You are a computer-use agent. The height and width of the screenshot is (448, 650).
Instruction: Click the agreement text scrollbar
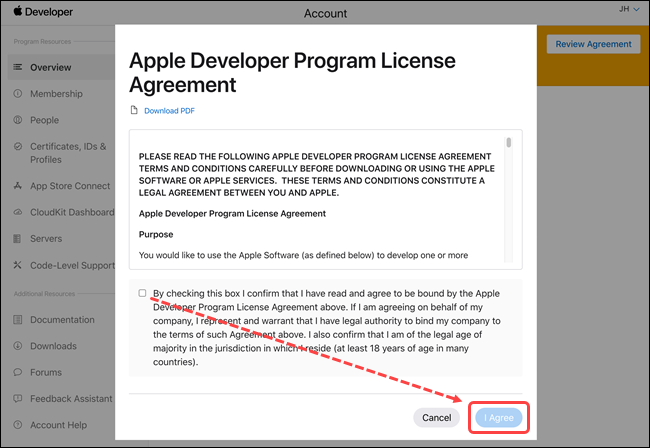point(509,143)
